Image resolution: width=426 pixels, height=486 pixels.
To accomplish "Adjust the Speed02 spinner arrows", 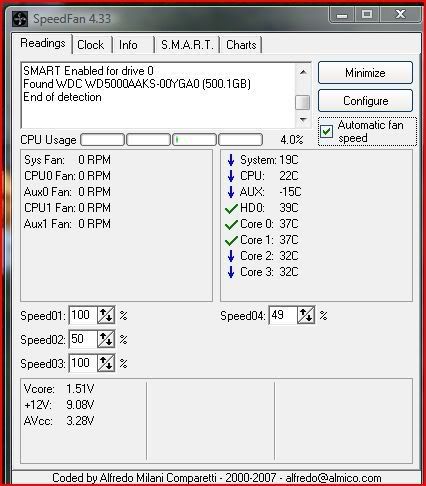I will (106, 339).
